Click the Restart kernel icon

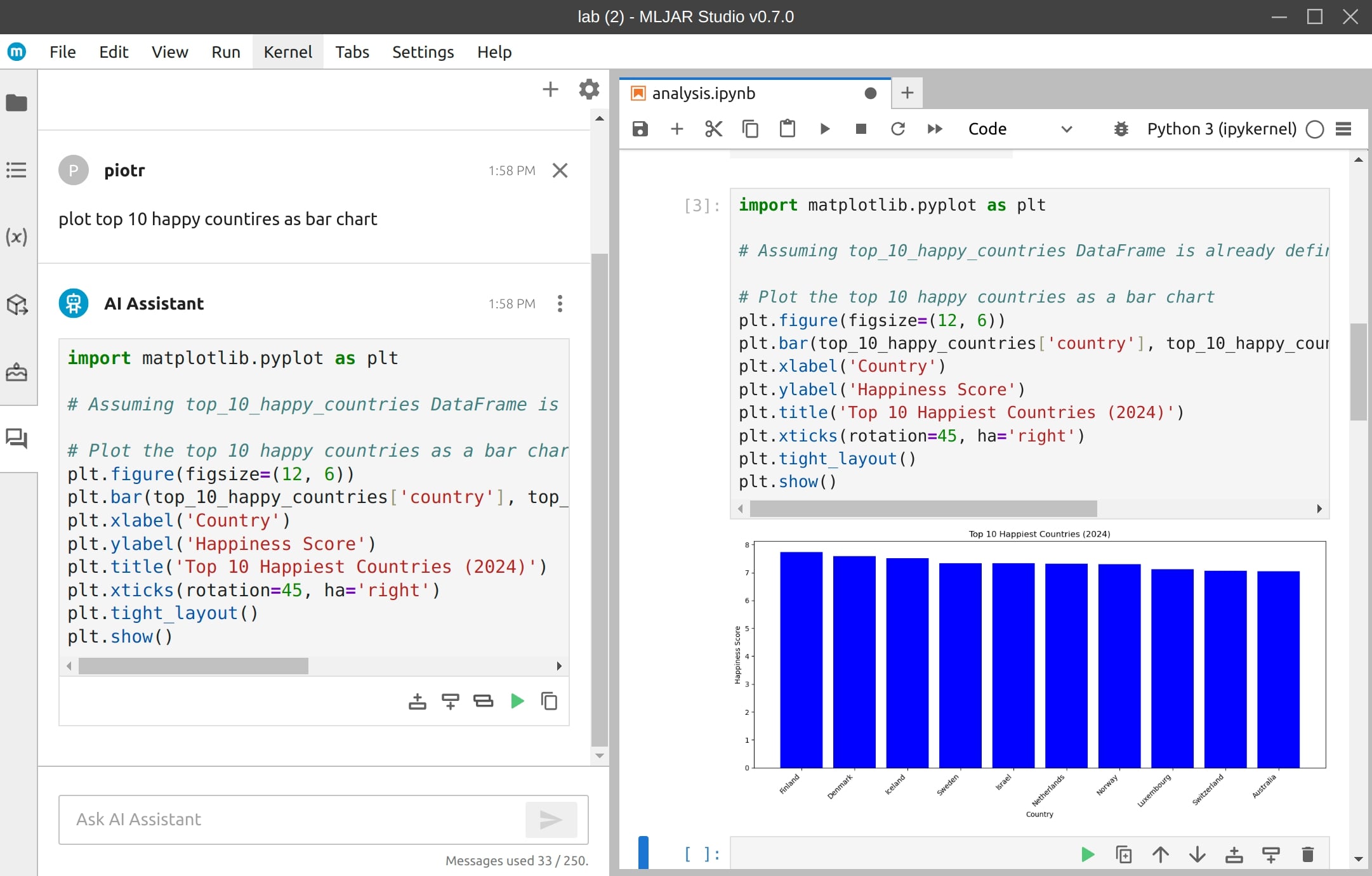pyautogui.click(x=898, y=128)
